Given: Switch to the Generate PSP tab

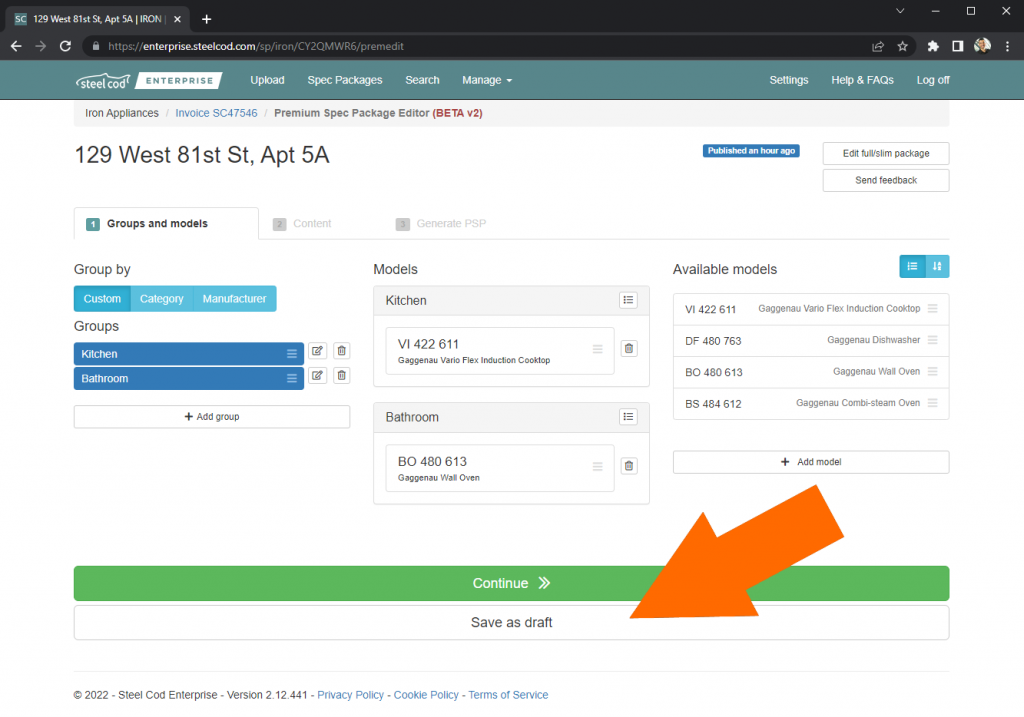Looking at the screenshot, I should pyautogui.click(x=441, y=223).
